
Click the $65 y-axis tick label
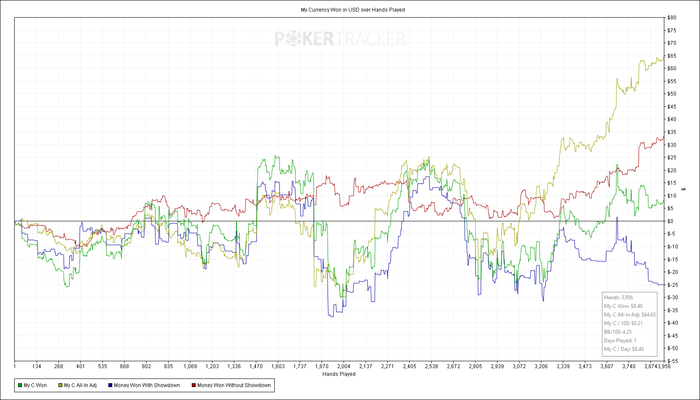tap(673, 56)
